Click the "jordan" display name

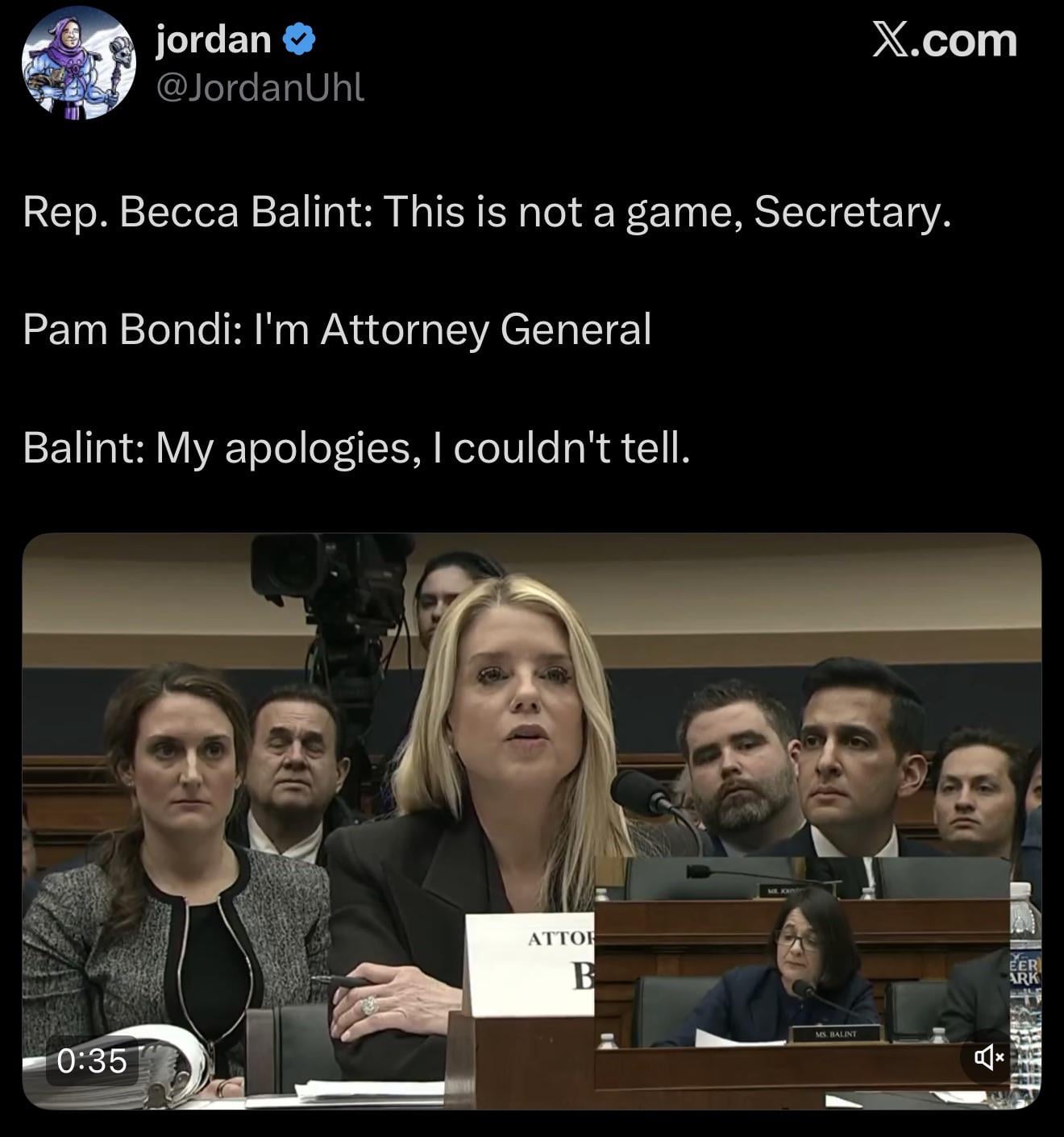[213, 39]
